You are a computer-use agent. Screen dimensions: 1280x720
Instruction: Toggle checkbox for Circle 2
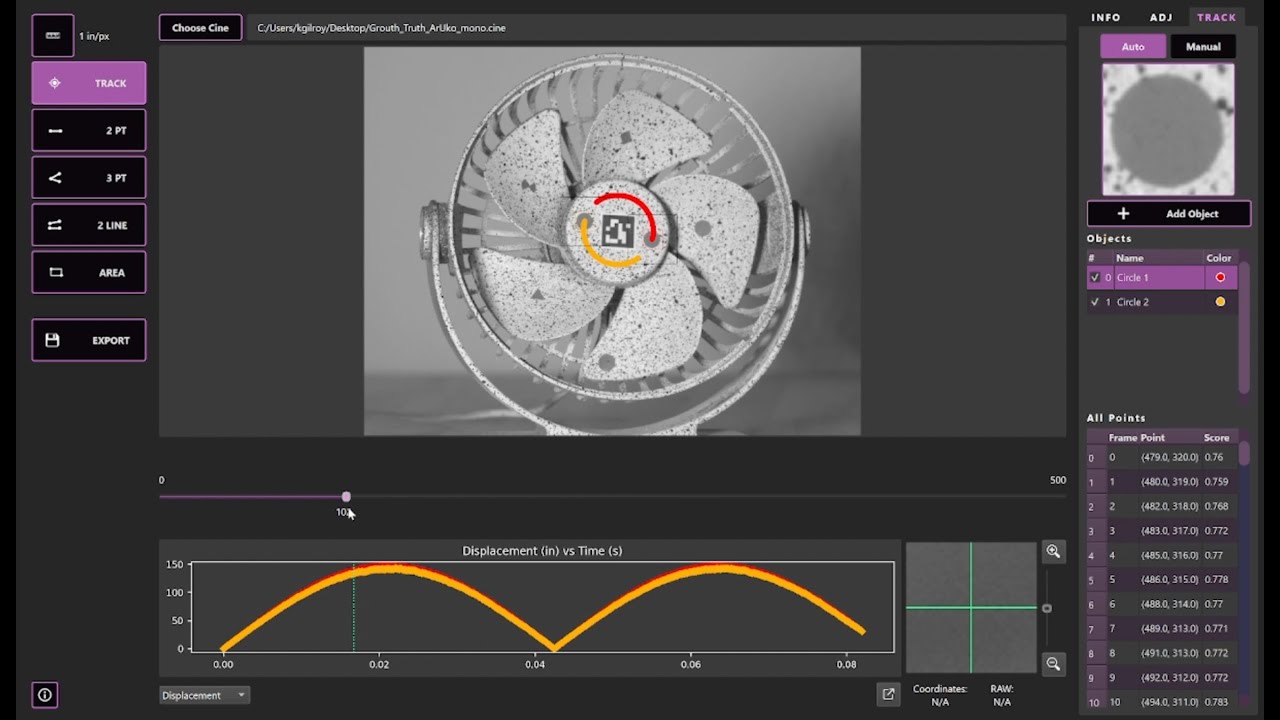1095,302
